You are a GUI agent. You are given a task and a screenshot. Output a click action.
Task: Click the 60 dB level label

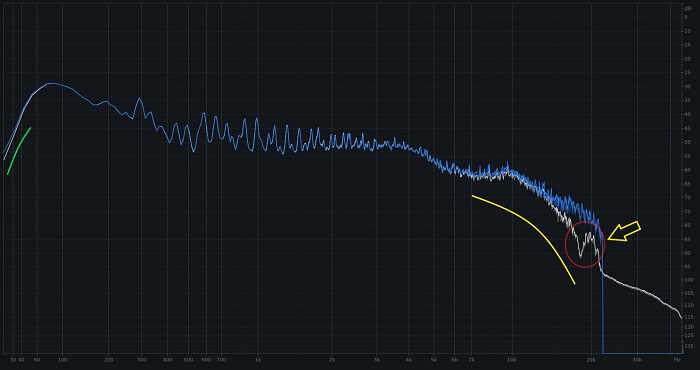688,170
